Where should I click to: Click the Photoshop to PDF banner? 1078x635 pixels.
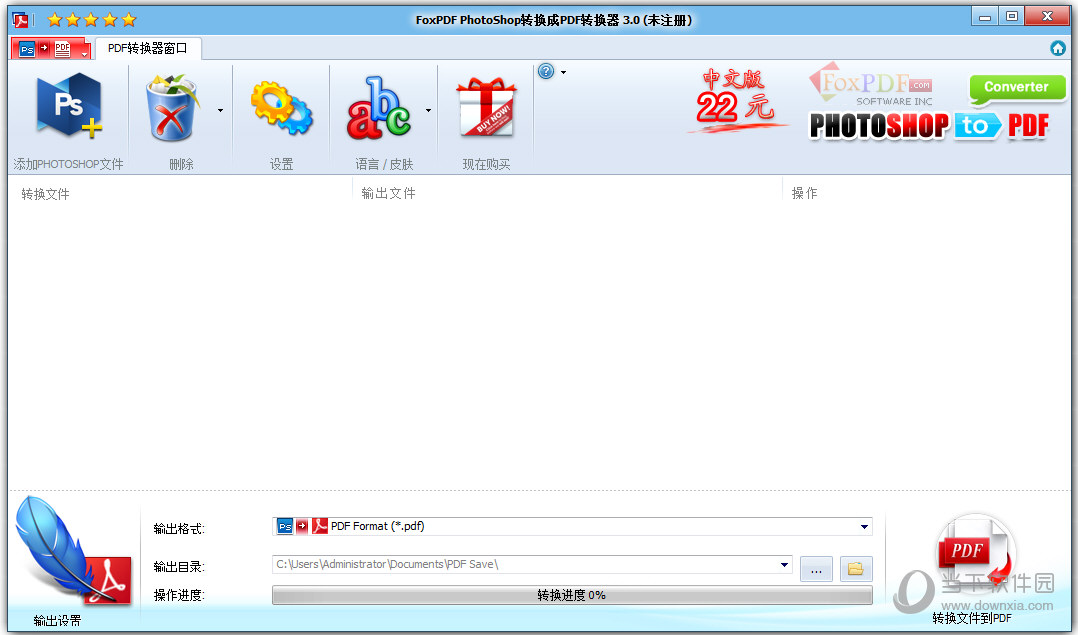pos(930,126)
